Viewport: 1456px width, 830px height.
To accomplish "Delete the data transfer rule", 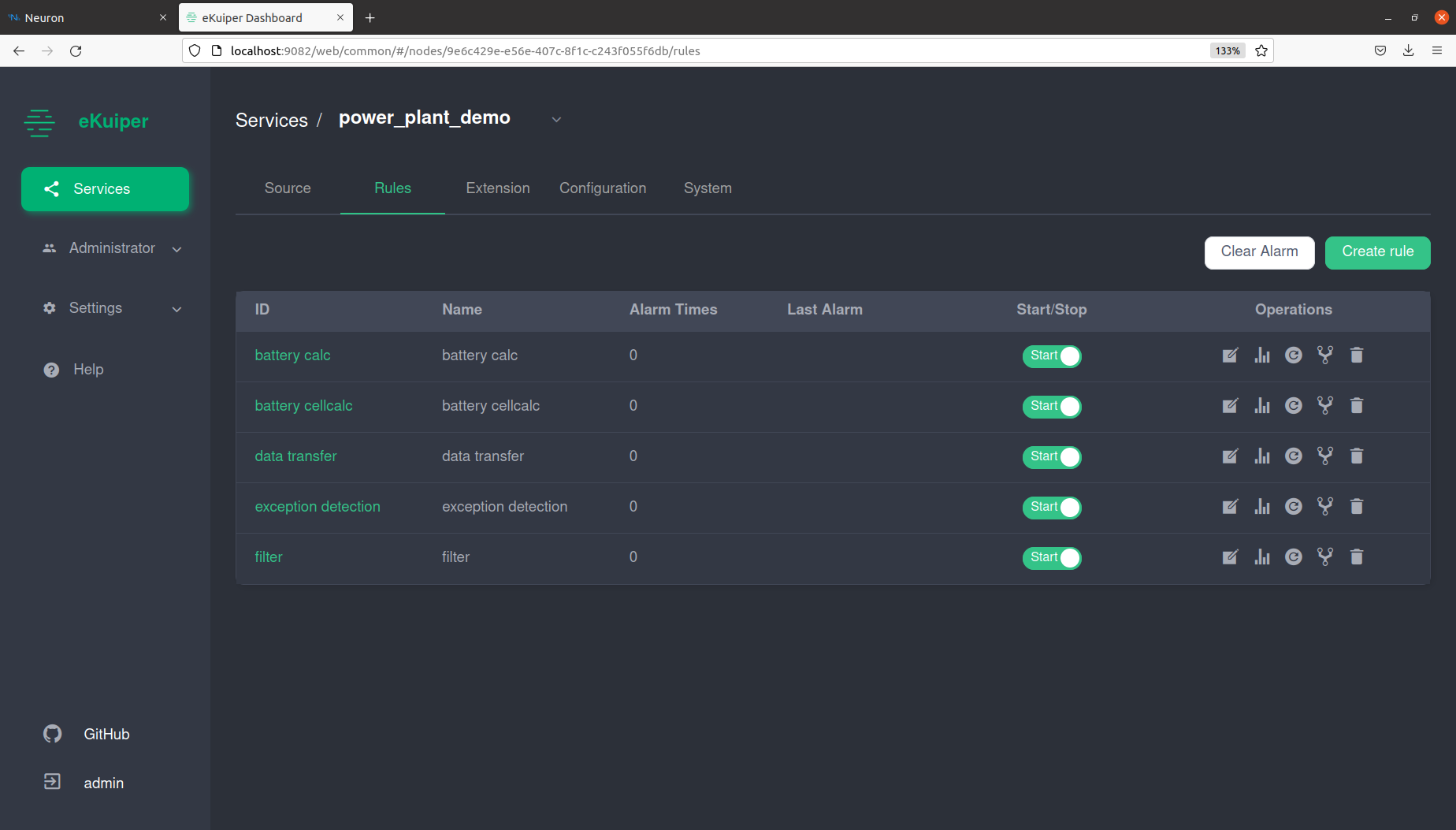I will pos(1357,456).
